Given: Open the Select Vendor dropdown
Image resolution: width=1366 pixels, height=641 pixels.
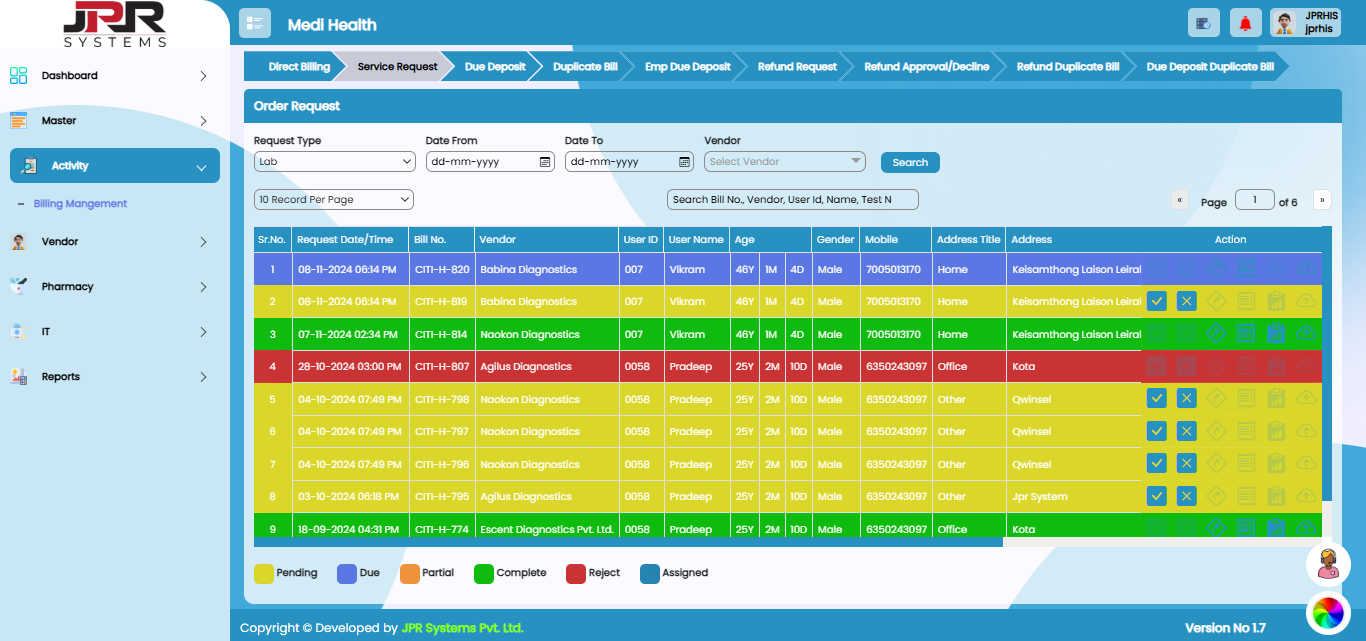Looking at the screenshot, I should click(x=785, y=162).
